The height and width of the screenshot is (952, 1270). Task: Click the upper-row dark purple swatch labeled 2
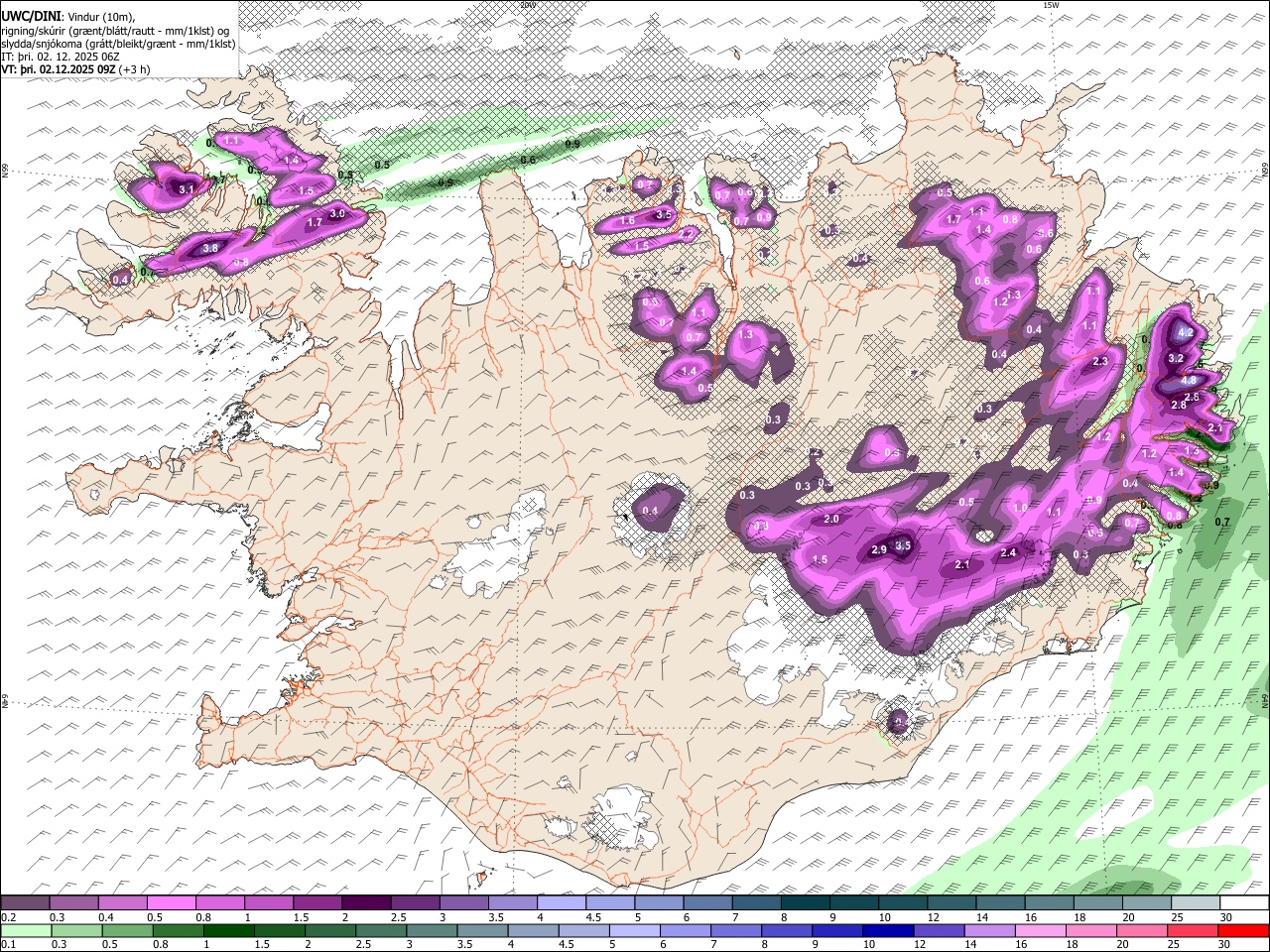click(x=365, y=902)
